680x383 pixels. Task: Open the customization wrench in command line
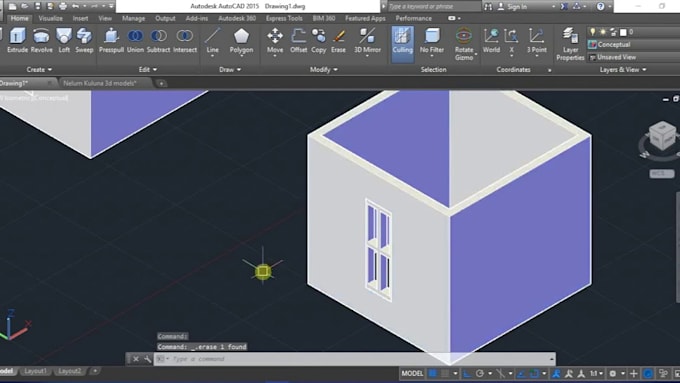tap(147, 359)
